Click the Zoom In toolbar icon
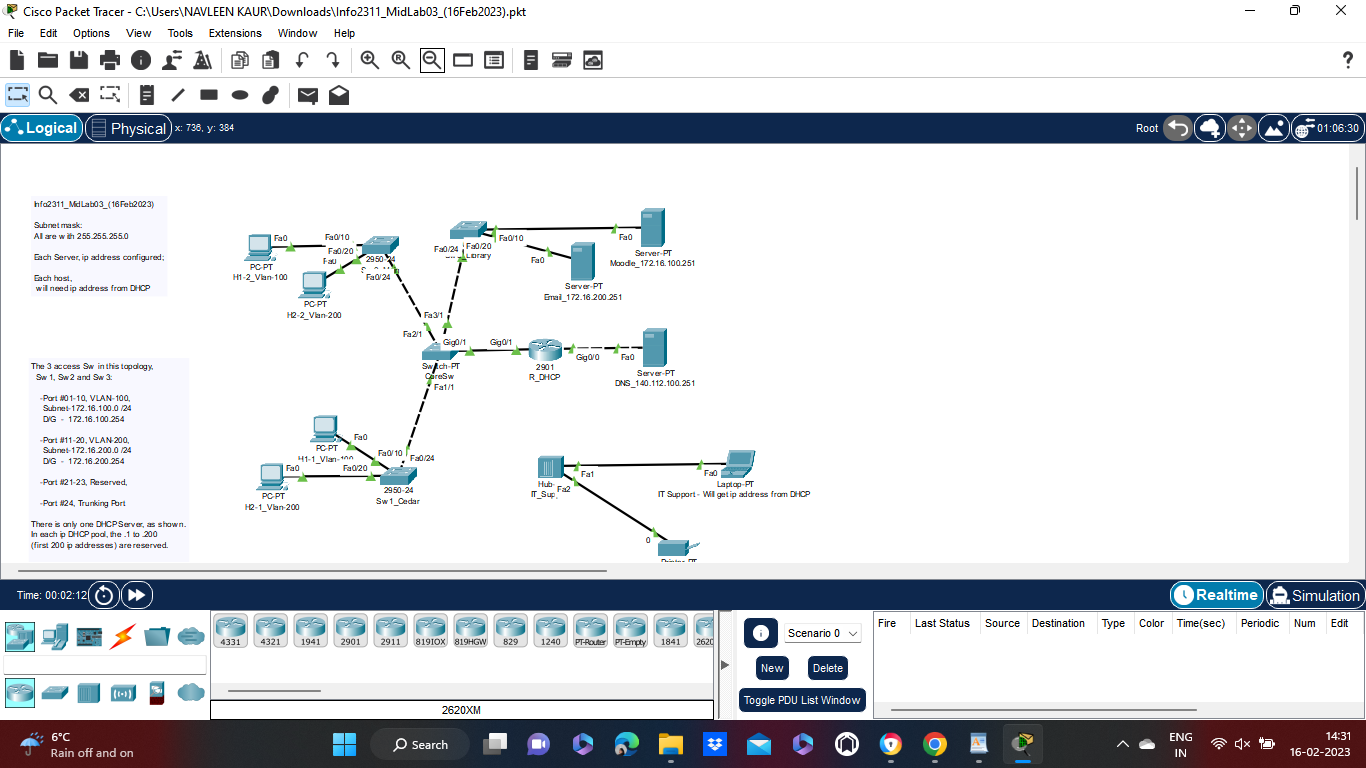Image resolution: width=1366 pixels, height=768 pixels. (x=369, y=60)
